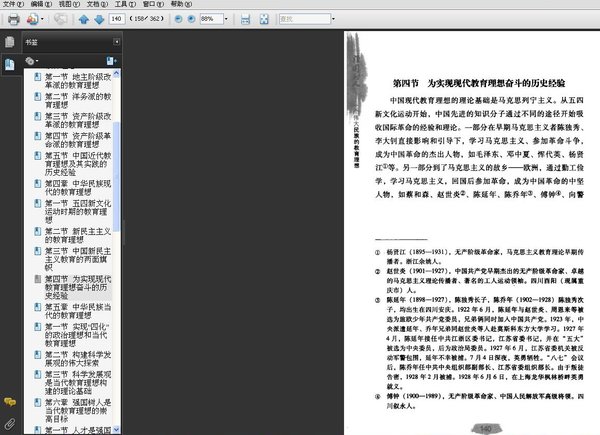This screenshot has height=435, width=600.
Task: Click bookmark icon for 第四节 资产阶级革命派的教育理想
Action: 38,136
